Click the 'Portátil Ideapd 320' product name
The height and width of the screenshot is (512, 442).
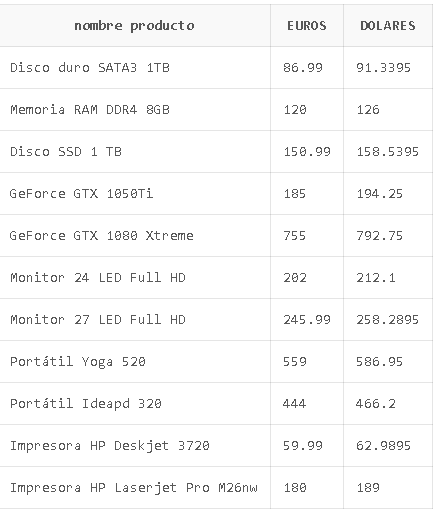click(x=86, y=404)
